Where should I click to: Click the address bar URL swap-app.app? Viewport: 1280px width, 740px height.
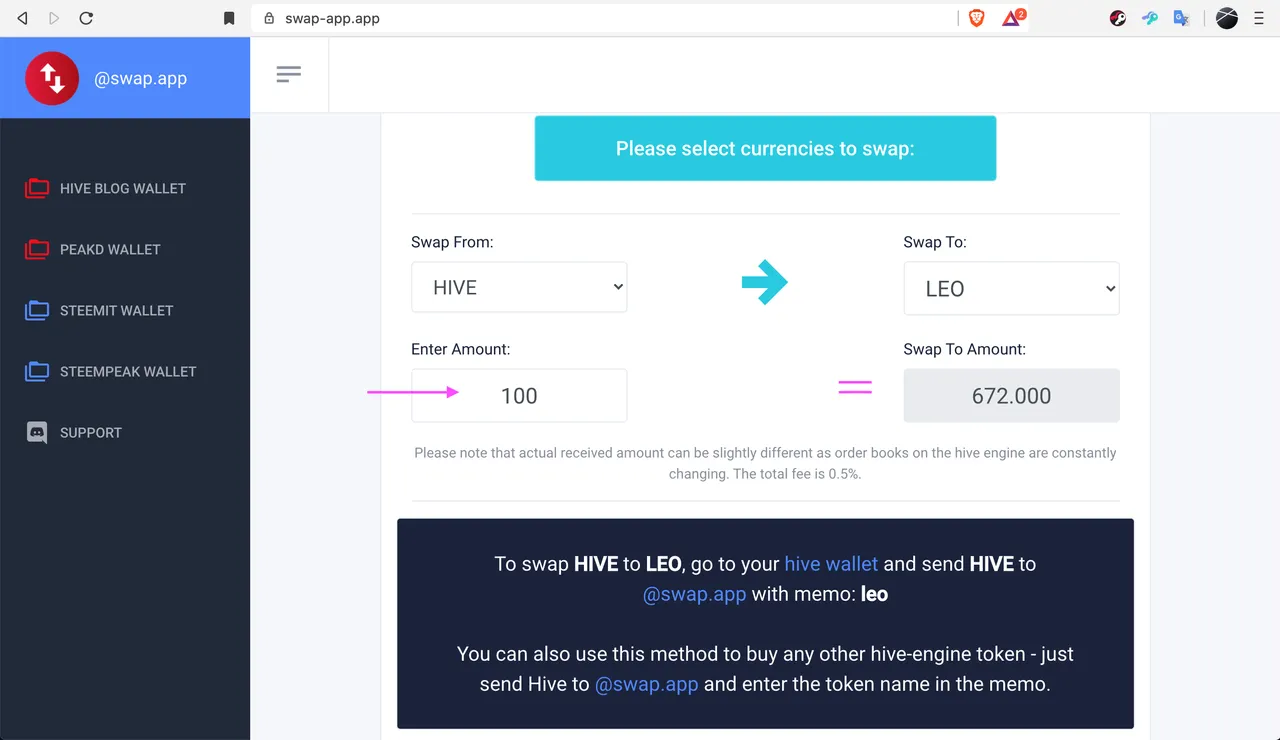332,18
